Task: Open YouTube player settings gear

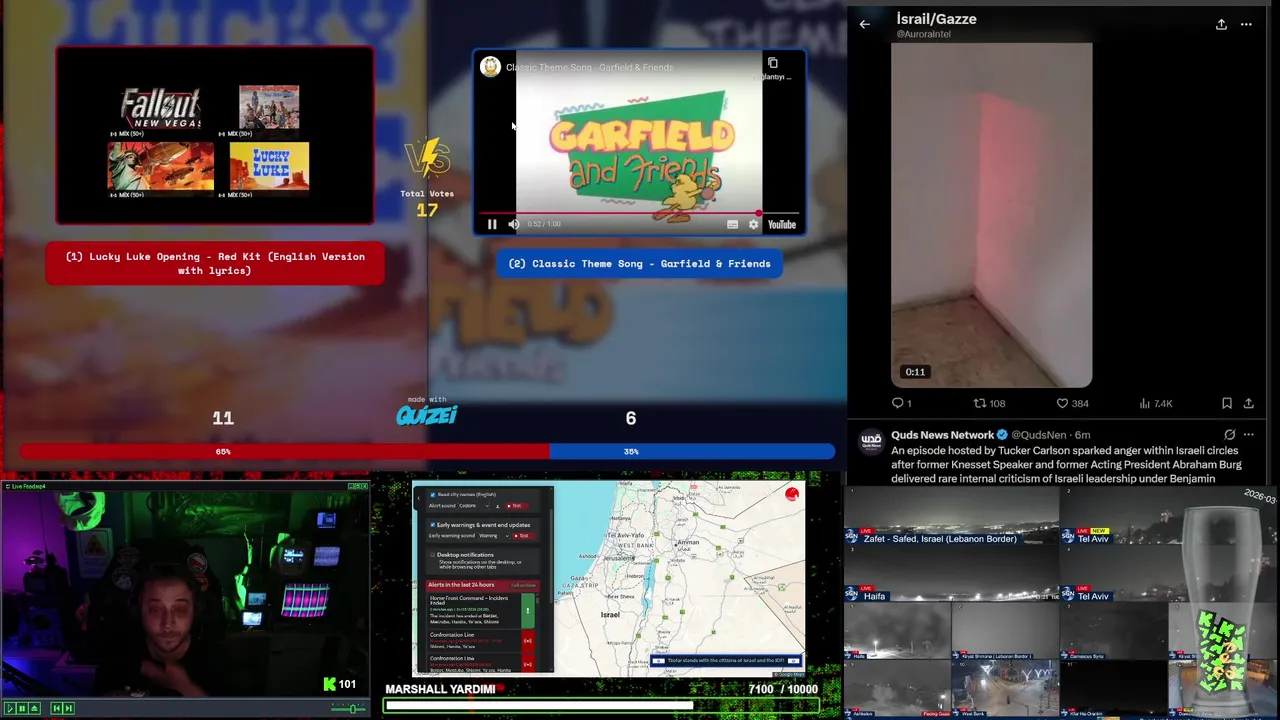Action: pyautogui.click(x=753, y=225)
